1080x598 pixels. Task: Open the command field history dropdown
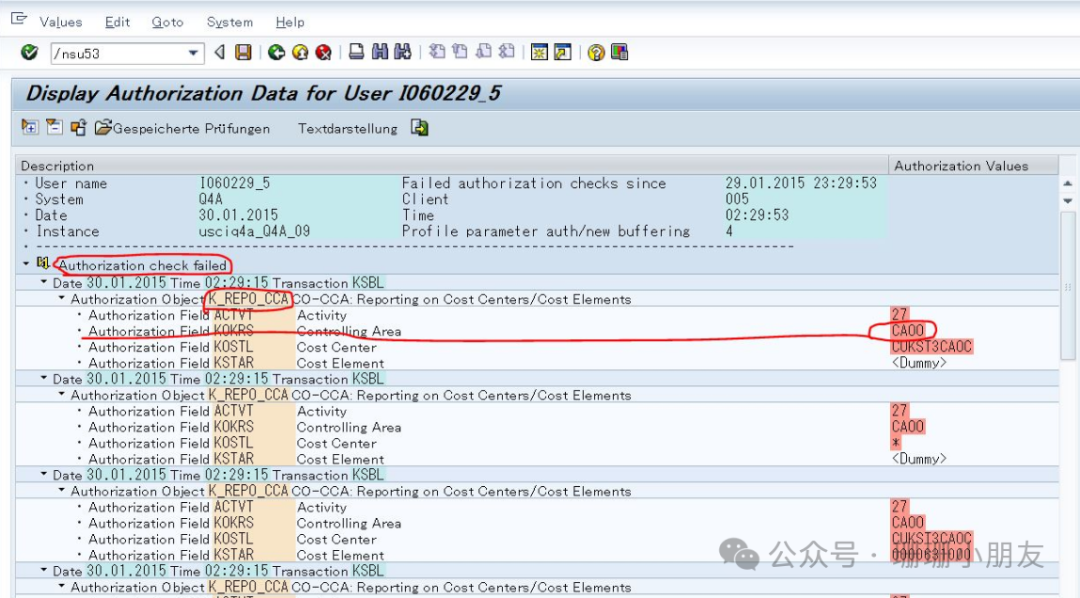pyautogui.click(x=194, y=53)
